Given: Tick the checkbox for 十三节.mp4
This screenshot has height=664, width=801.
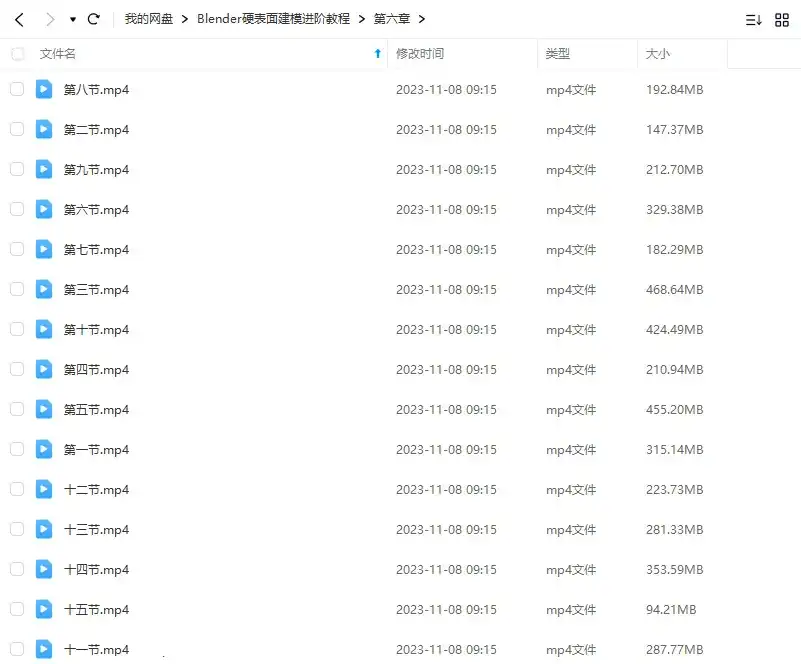Looking at the screenshot, I should pos(17,529).
